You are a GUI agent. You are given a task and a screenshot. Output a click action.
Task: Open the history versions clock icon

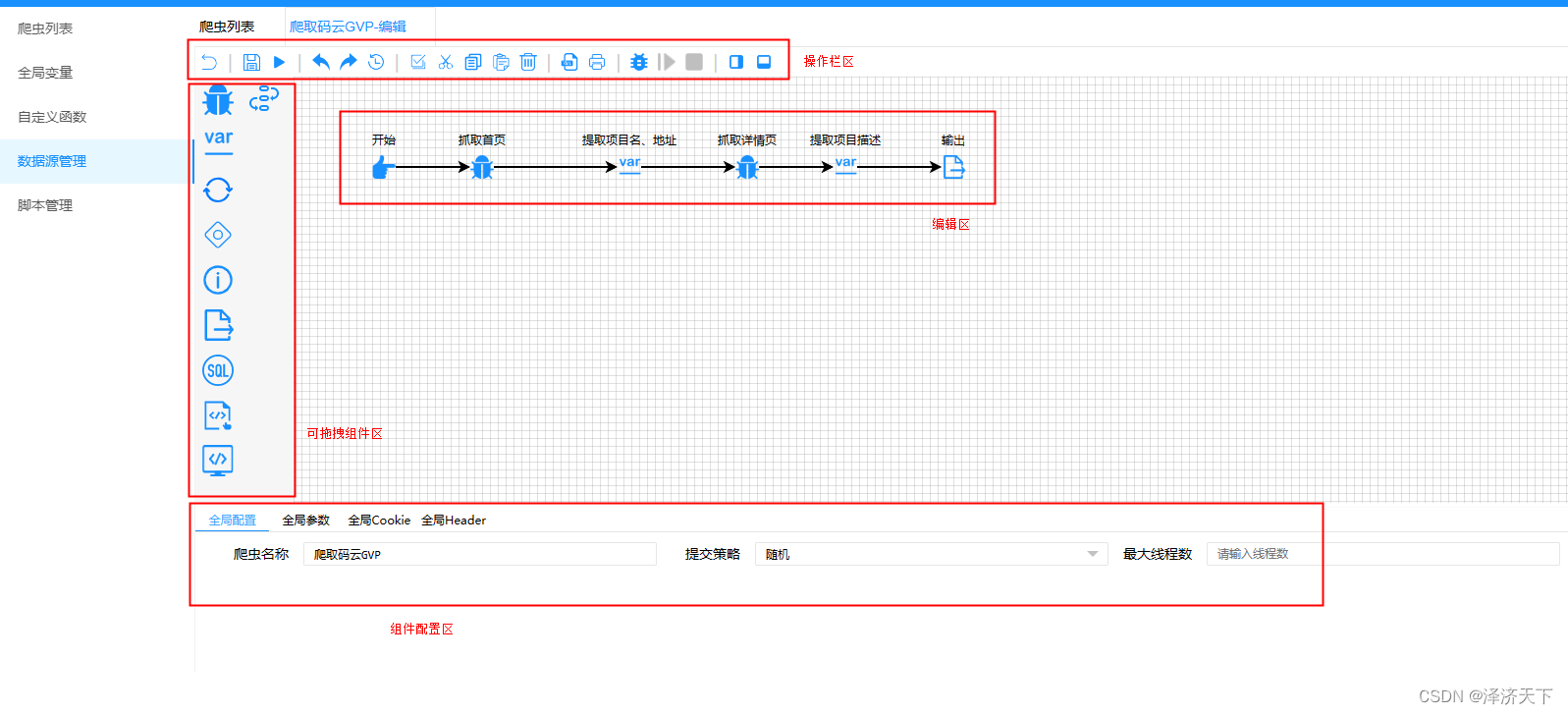click(376, 62)
